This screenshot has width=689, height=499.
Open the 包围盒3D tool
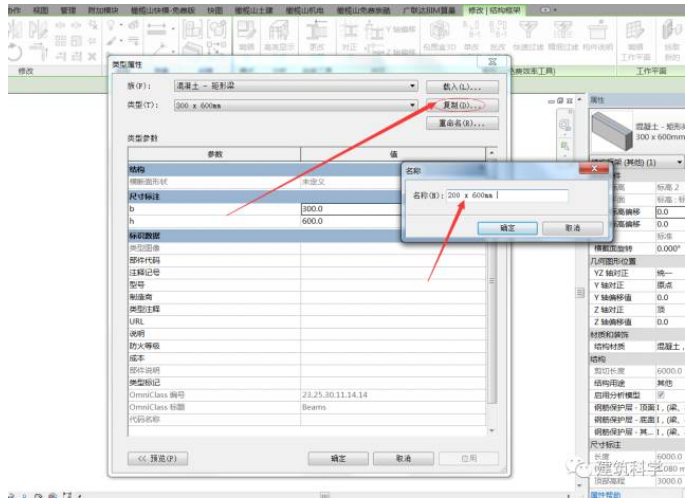click(x=438, y=35)
